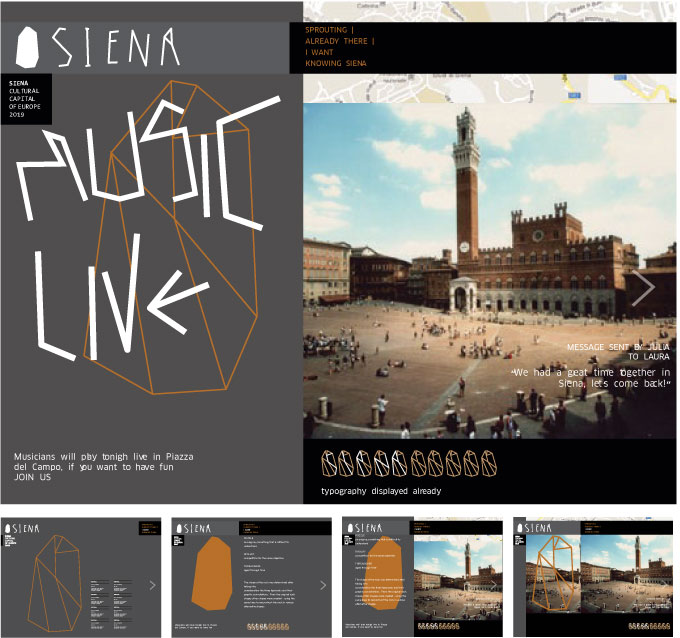Click the stone icon row in the third thumbnail
This screenshot has height=638, width=680.
pyautogui.click(x=438, y=625)
